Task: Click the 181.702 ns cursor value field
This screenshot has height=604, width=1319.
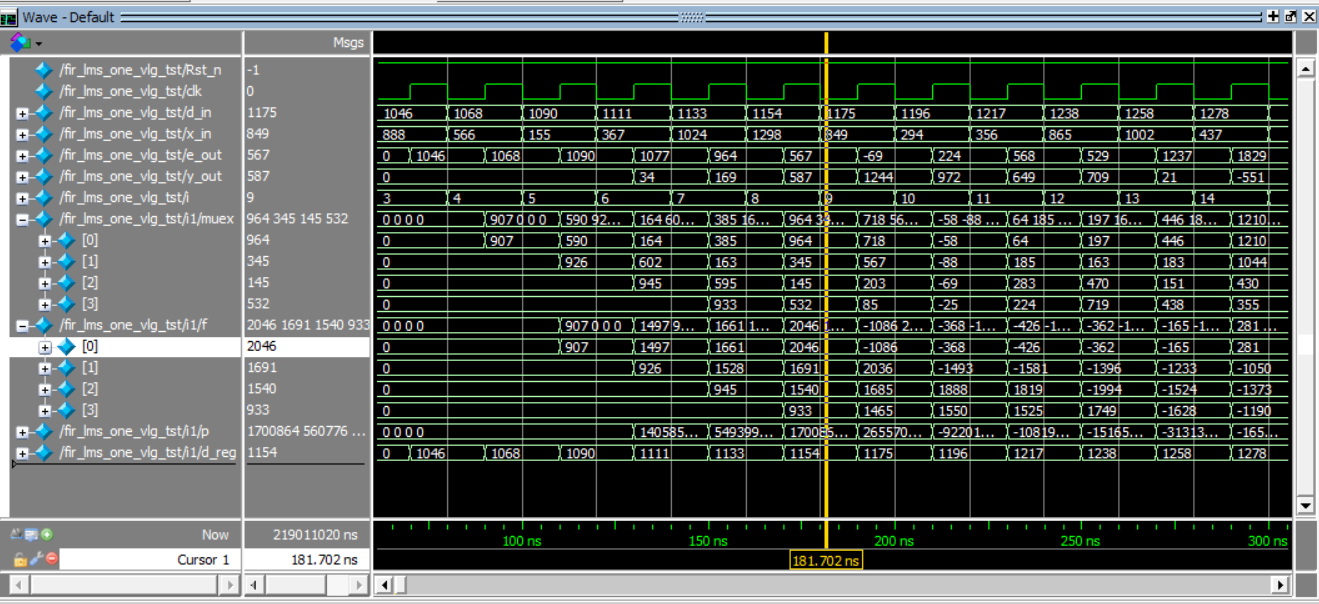Action: (307, 560)
